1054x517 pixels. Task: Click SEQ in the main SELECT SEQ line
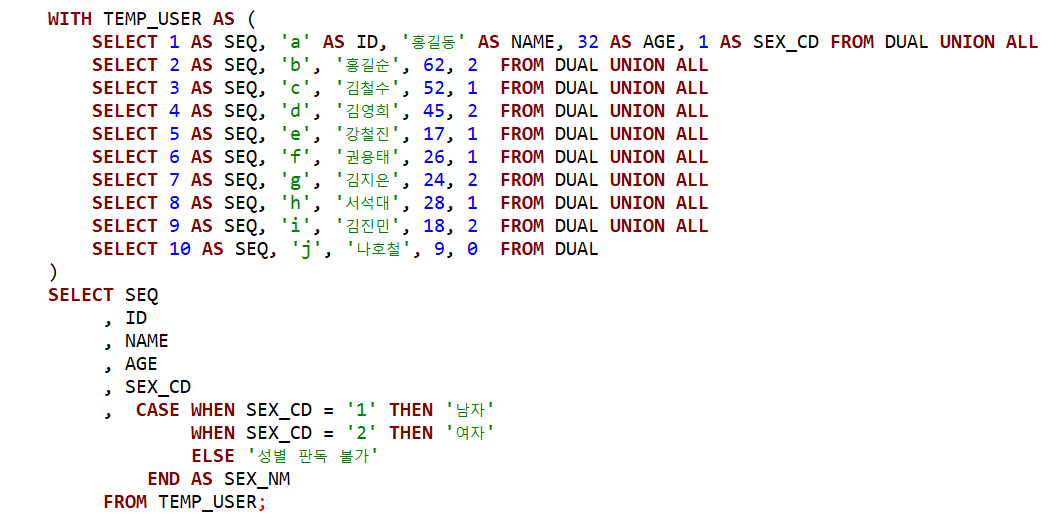[x=141, y=294]
